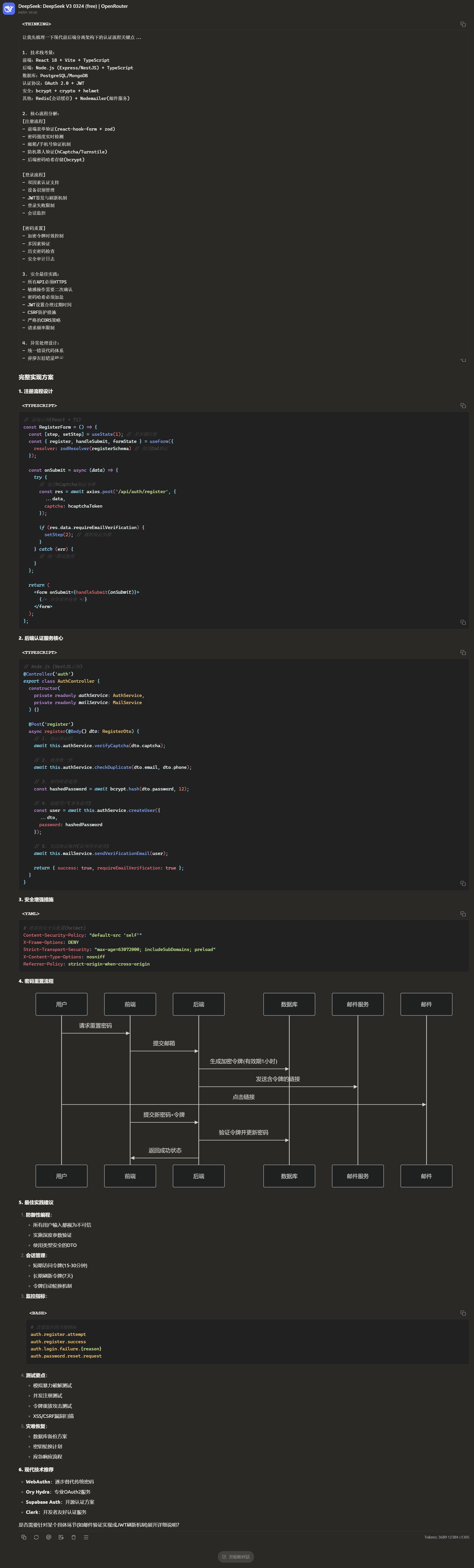This screenshot has width=474, height=1568.
Task: Copy the YAML security headers block
Action: click(x=463, y=914)
